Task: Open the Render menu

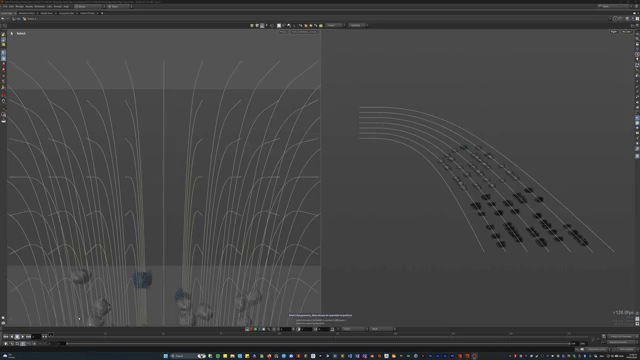Action: coord(19,7)
